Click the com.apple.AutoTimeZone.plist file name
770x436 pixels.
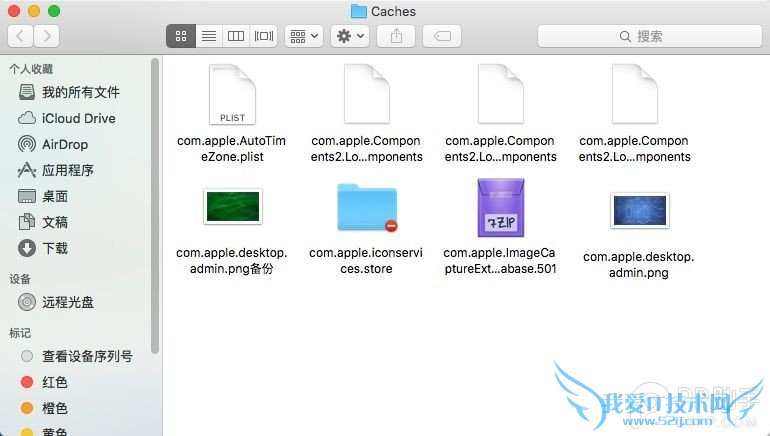[231, 149]
